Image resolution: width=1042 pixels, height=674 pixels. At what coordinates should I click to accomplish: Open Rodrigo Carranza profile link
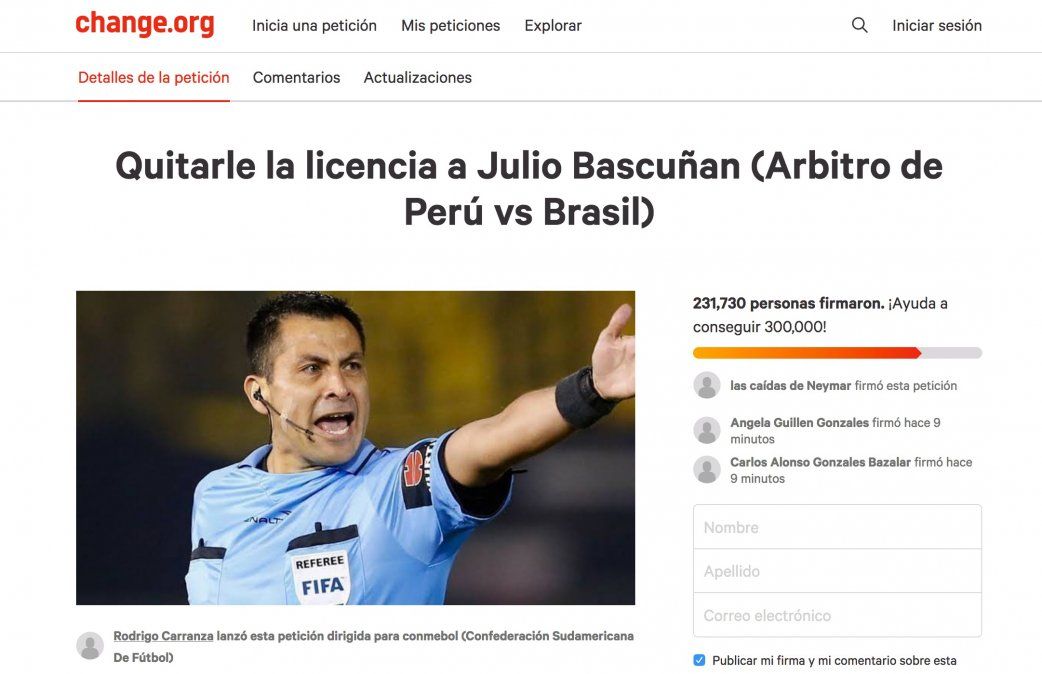(163, 636)
